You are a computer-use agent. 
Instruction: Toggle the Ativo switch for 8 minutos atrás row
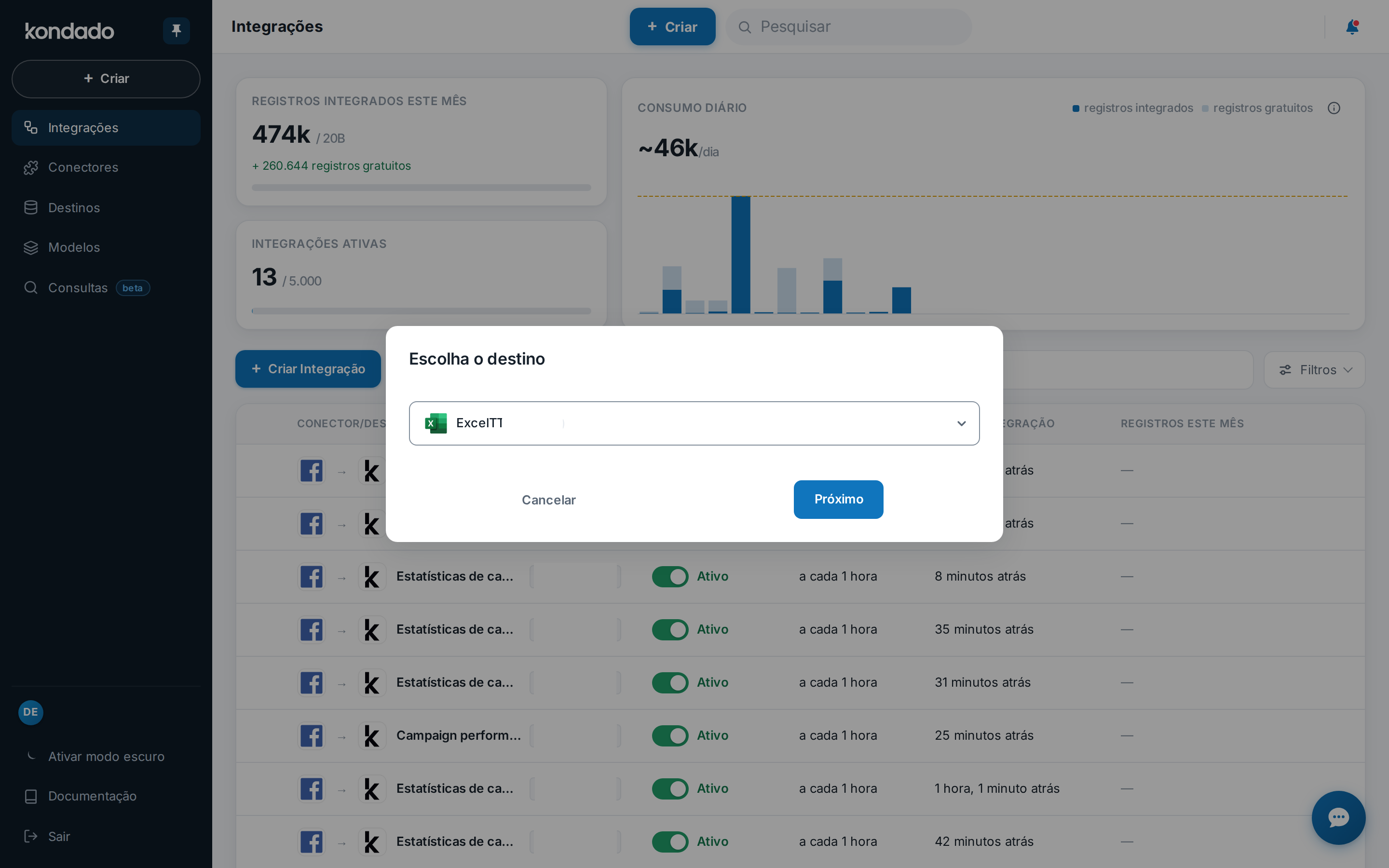pos(670,576)
